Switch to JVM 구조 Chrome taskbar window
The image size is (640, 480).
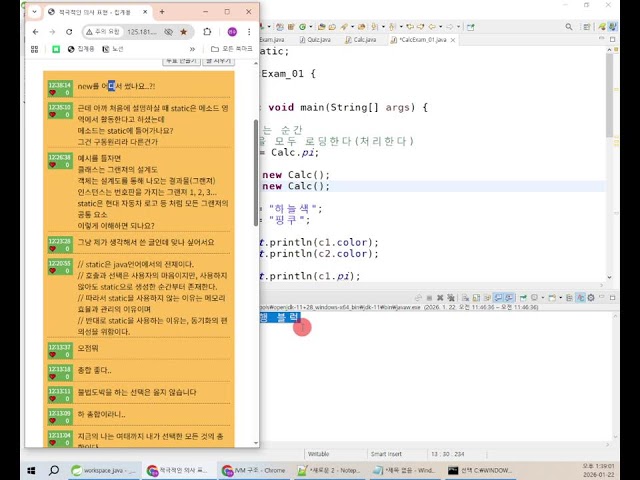click(253, 471)
